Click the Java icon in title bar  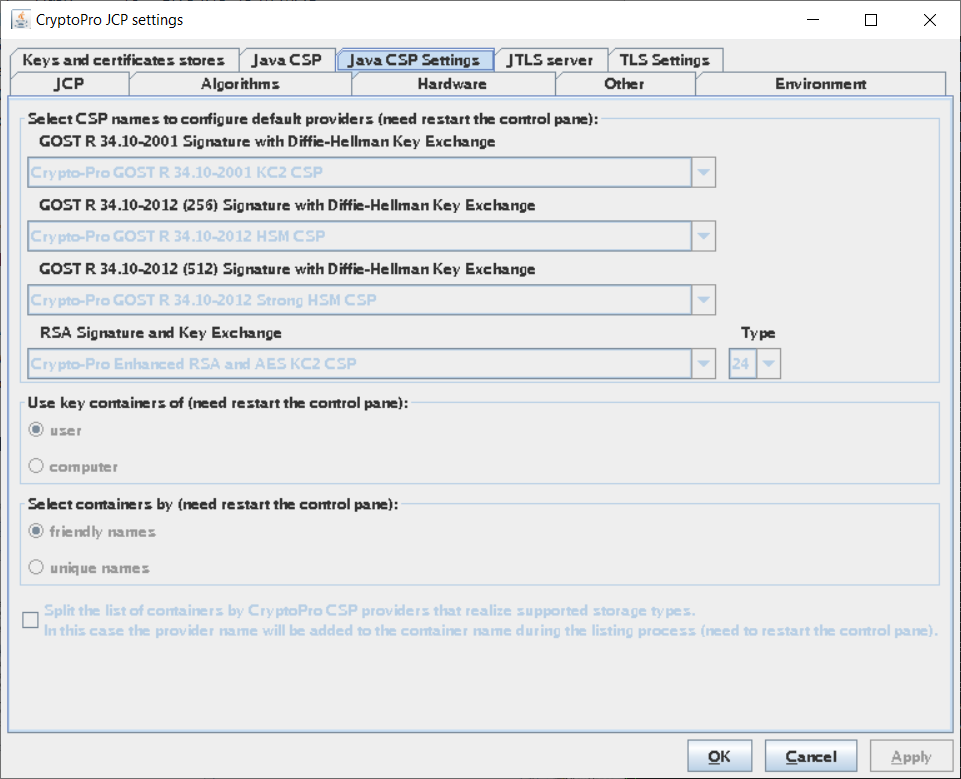click(x=20, y=20)
